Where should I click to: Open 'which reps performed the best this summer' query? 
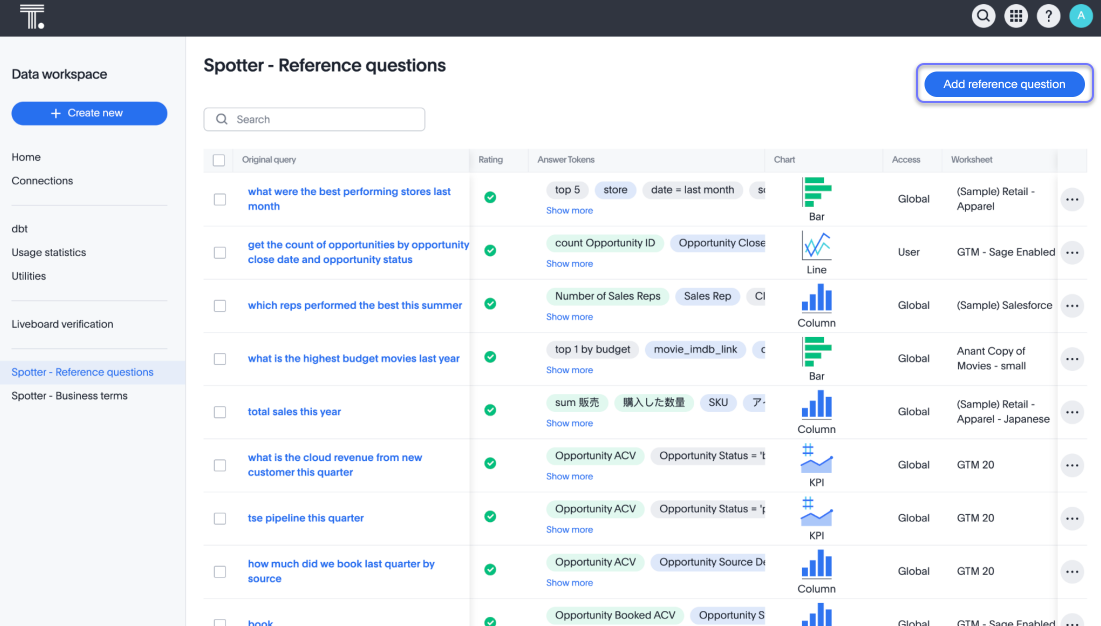355,306
